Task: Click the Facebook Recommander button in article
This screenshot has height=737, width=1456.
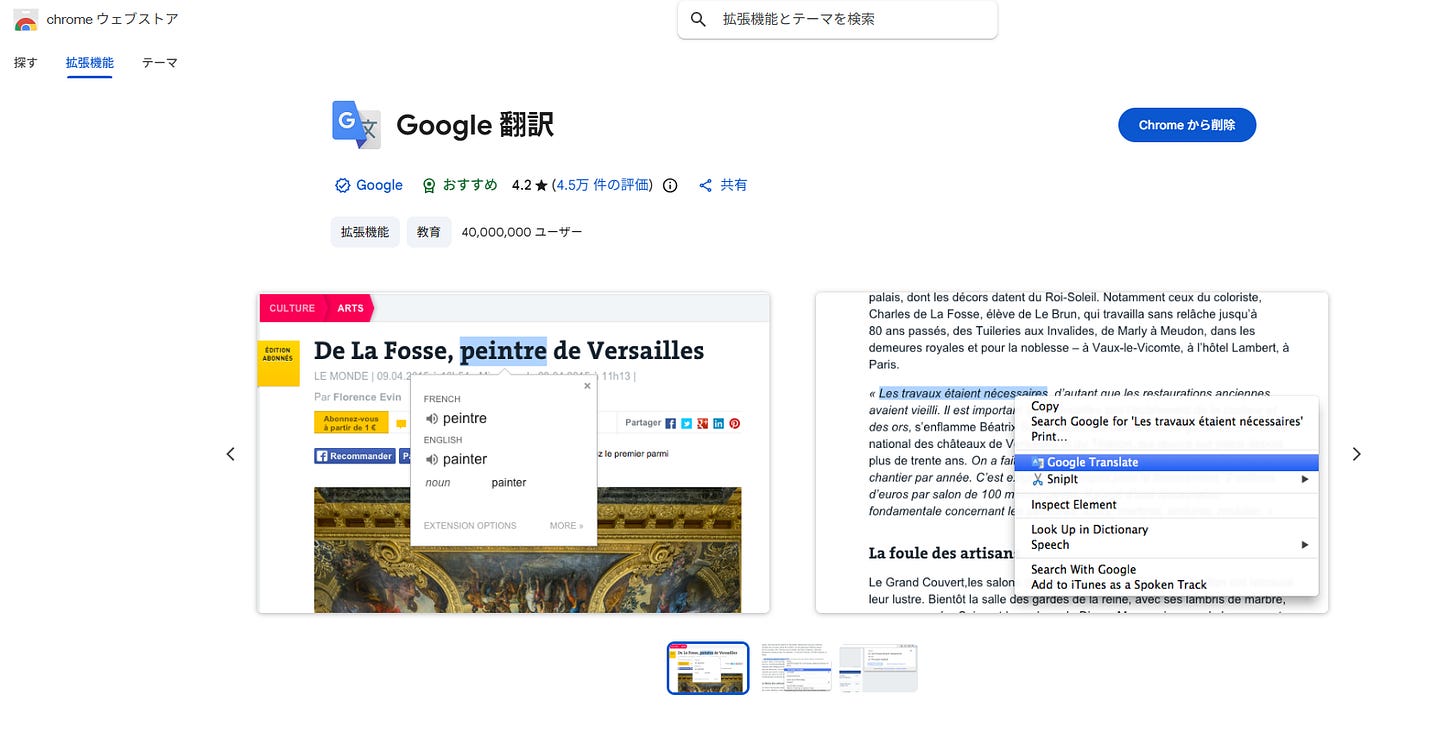Action: point(355,456)
